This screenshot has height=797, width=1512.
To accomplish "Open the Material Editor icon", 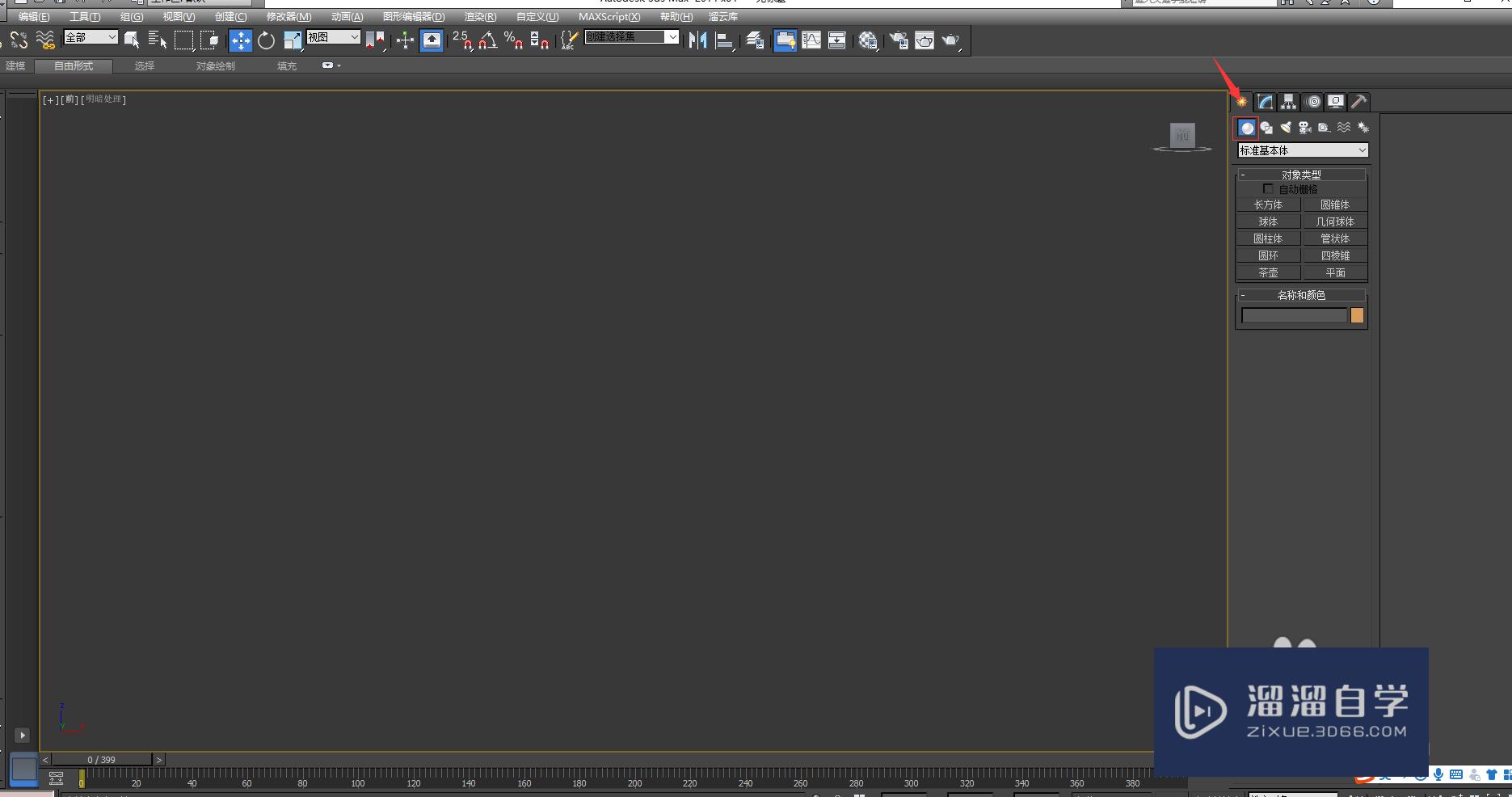I will coord(868,40).
